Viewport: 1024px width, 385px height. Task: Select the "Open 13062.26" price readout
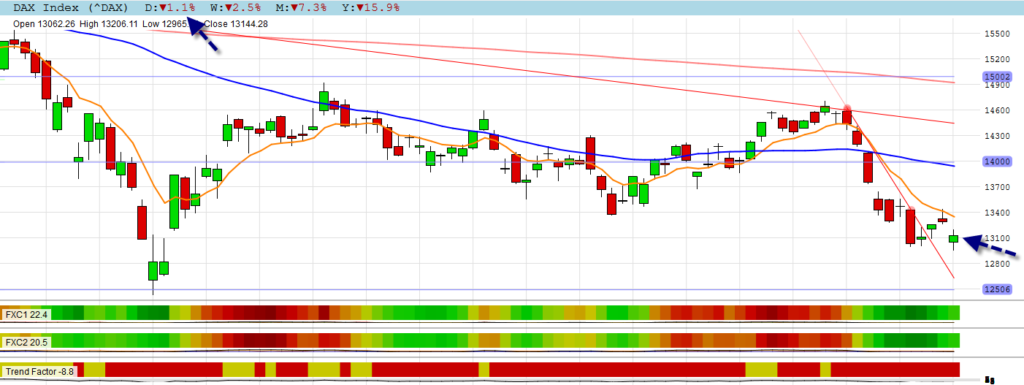click(x=45, y=24)
